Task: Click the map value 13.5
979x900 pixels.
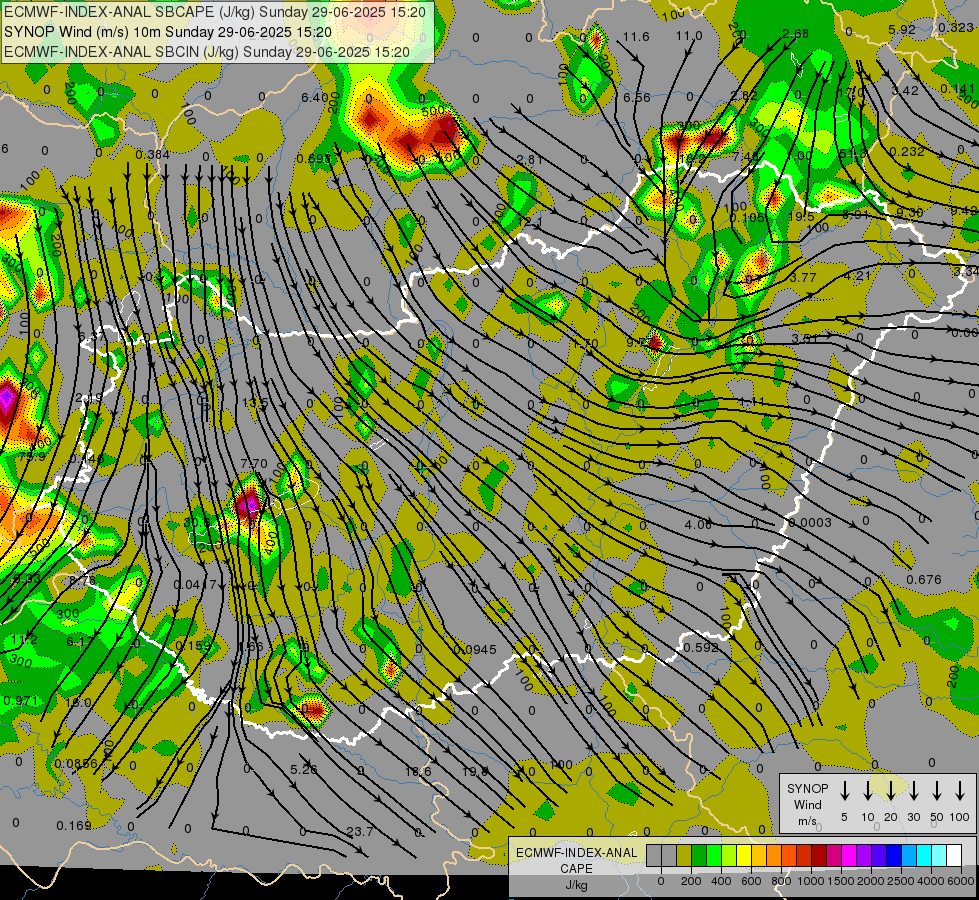Action: [255, 403]
